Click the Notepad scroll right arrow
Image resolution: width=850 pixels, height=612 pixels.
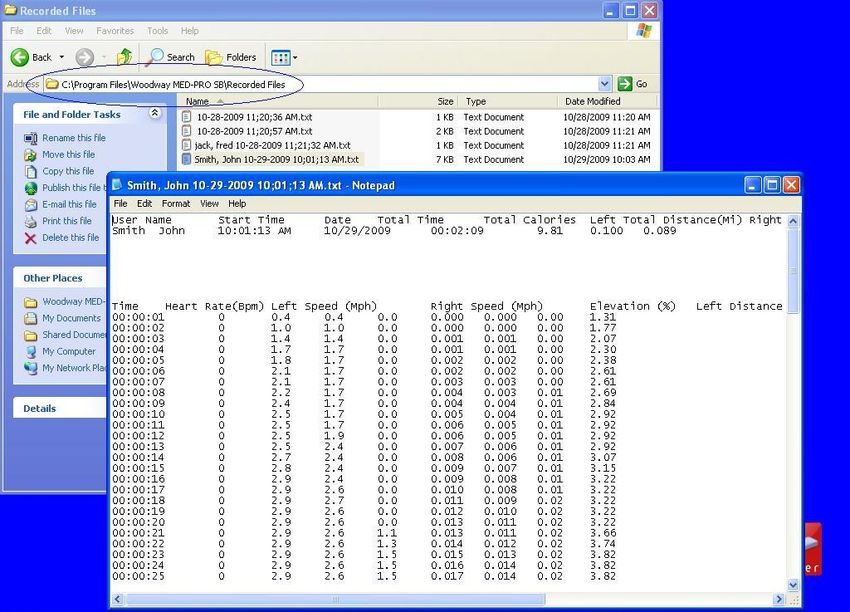pos(779,599)
